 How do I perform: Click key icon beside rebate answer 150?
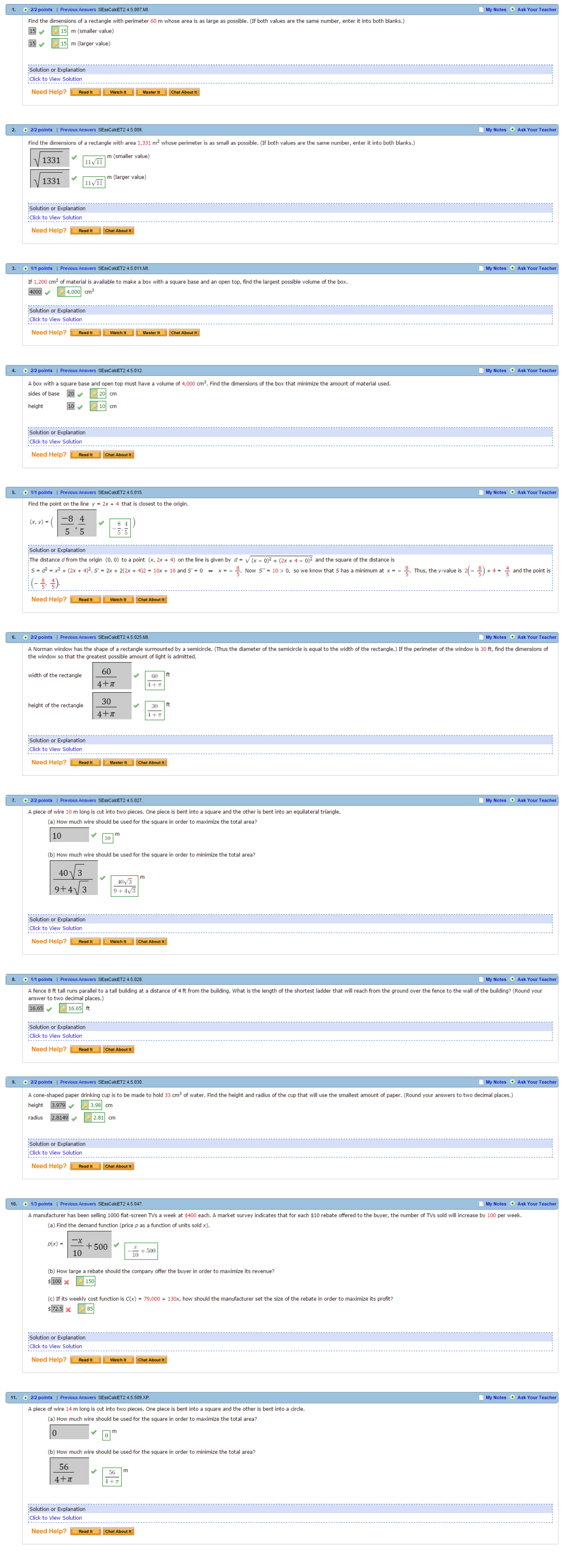click(80, 1281)
